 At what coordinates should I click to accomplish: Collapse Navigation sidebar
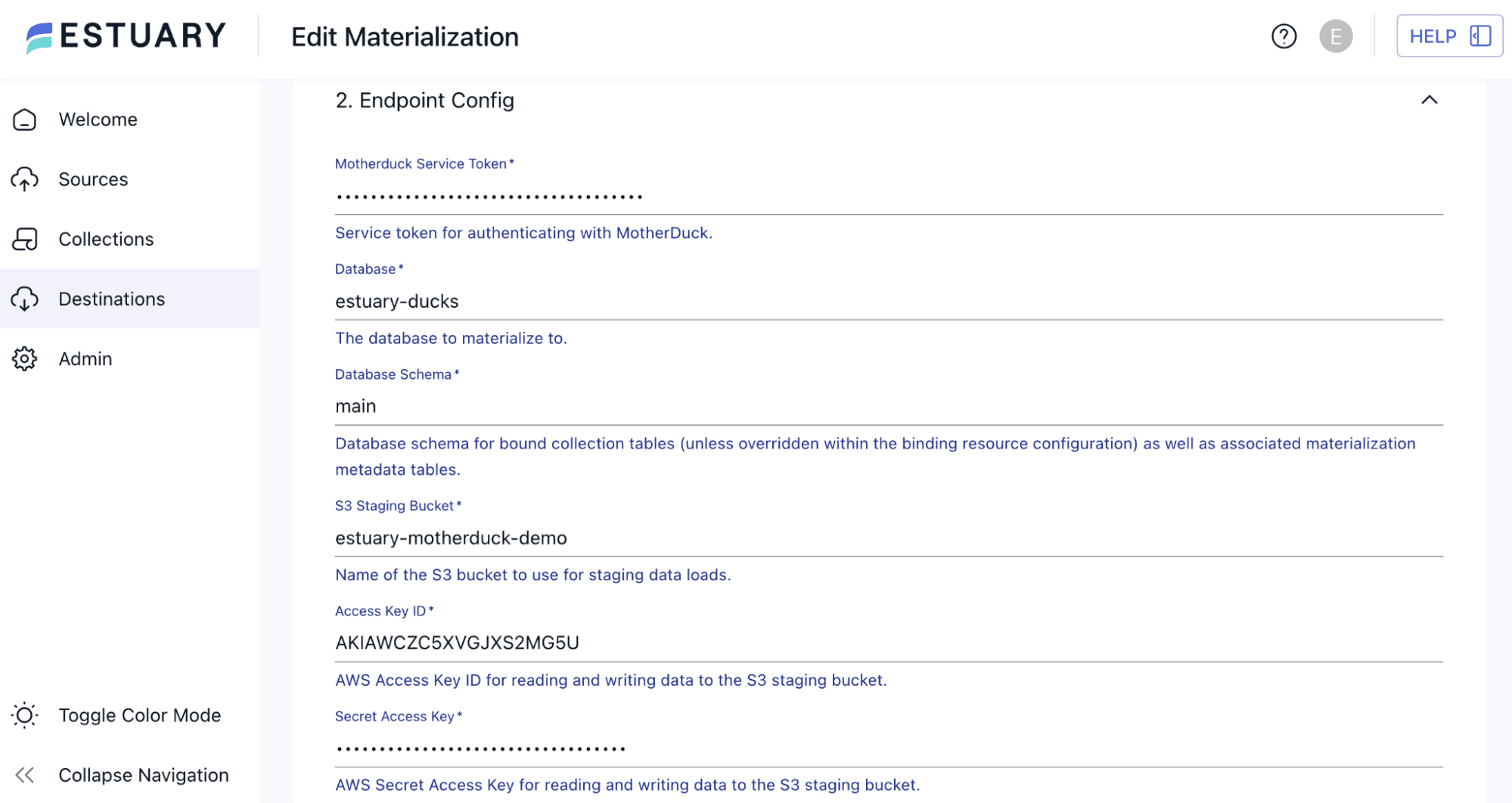(x=130, y=775)
